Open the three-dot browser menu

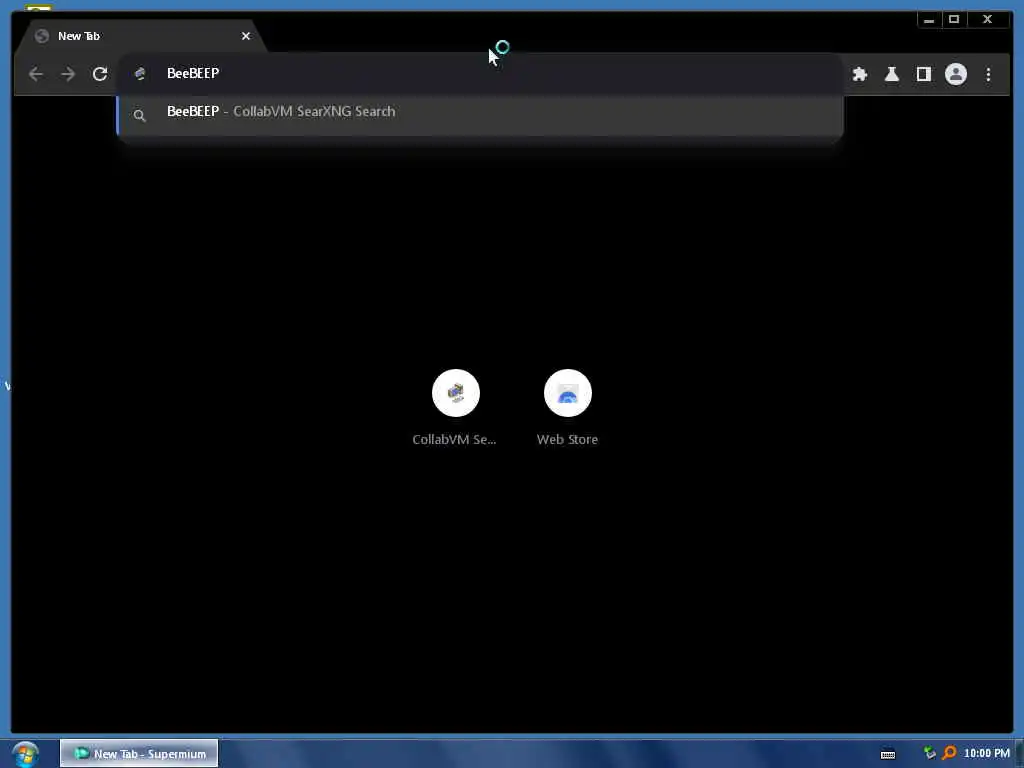coord(988,74)
